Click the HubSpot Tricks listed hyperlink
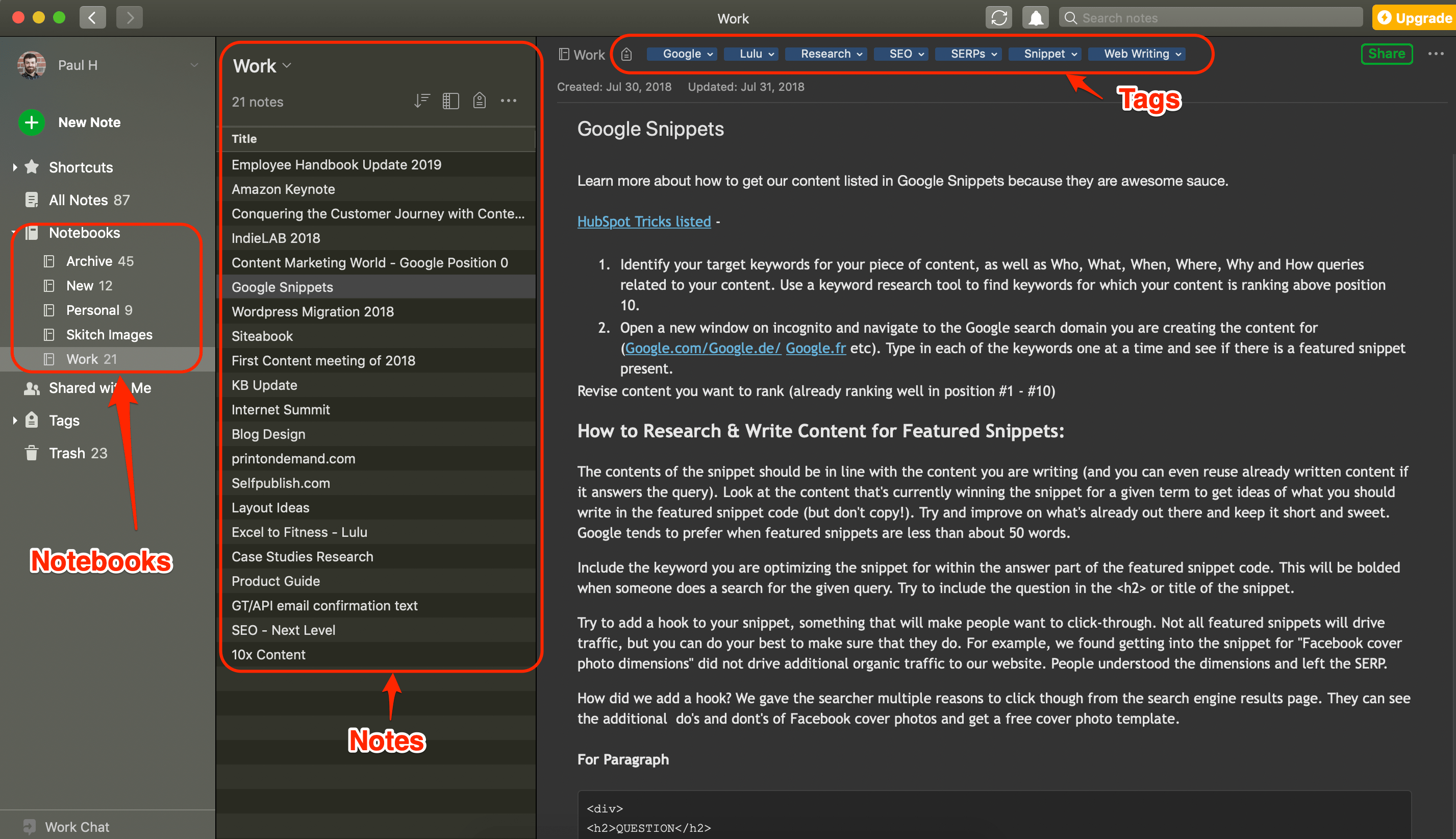This screenshot has height=839, width=1456. [643, 221]
